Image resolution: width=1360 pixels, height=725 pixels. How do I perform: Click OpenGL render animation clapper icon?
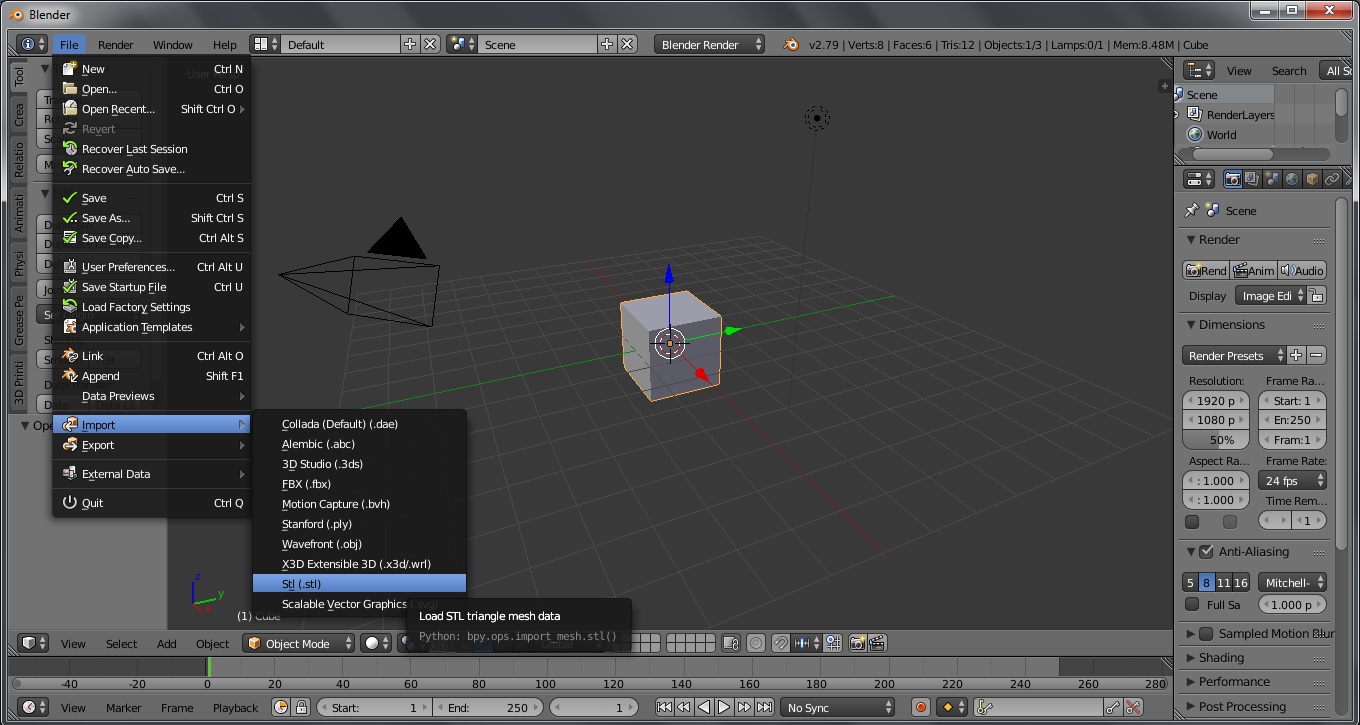[x=877, y=643]
